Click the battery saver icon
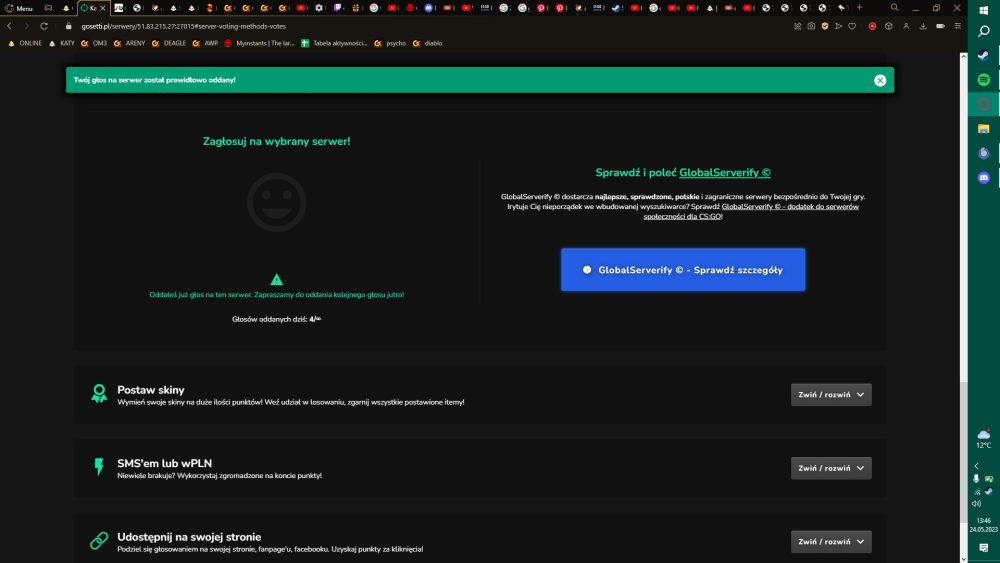Screen dimensions: 1000x563 (x=940, y=26)
